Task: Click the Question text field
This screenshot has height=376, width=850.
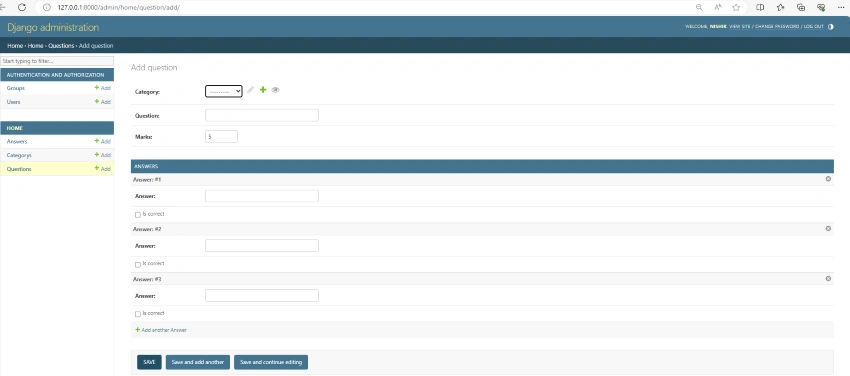Action: coord(262,115)
